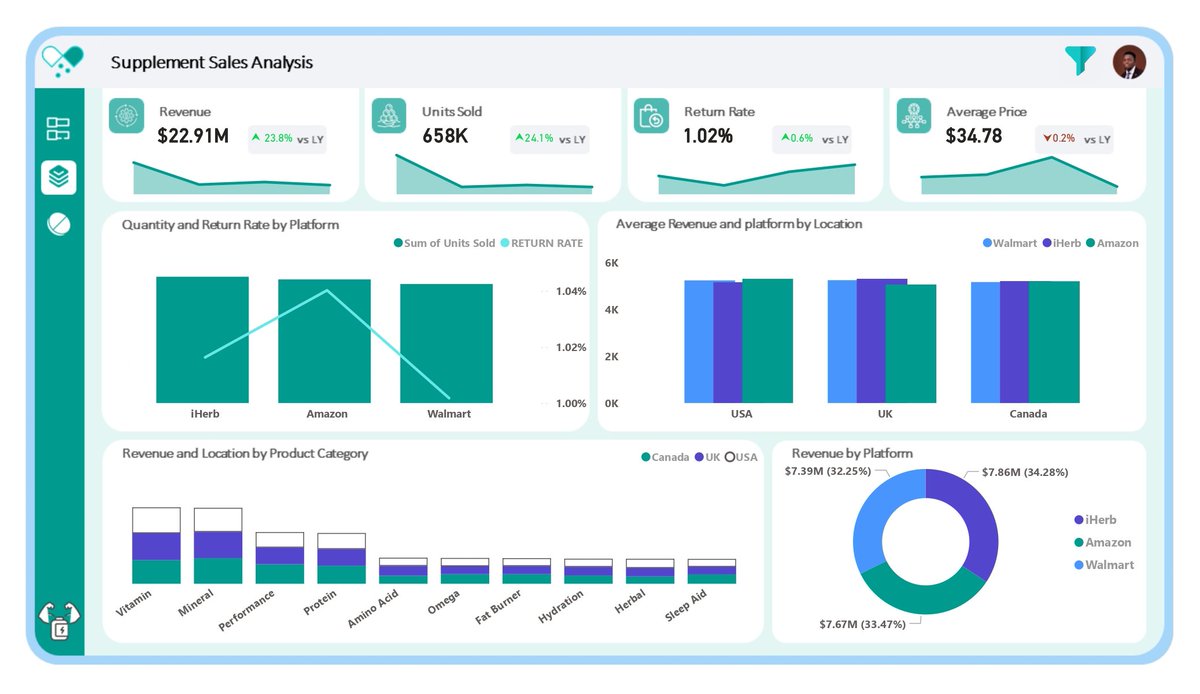The width and height of the screenshot is (1200, 694).
Task: Click Quantity and Return Rate by Platform title
Action: point(230,225)
